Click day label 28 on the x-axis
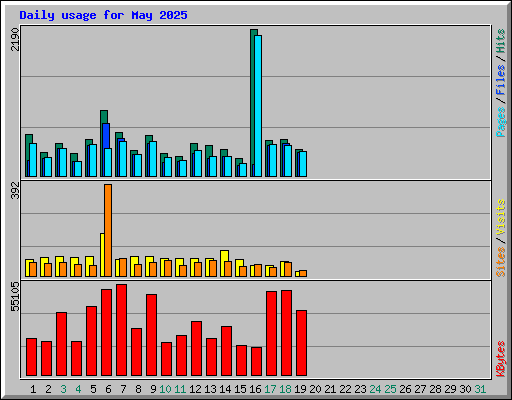 point(435,389)
